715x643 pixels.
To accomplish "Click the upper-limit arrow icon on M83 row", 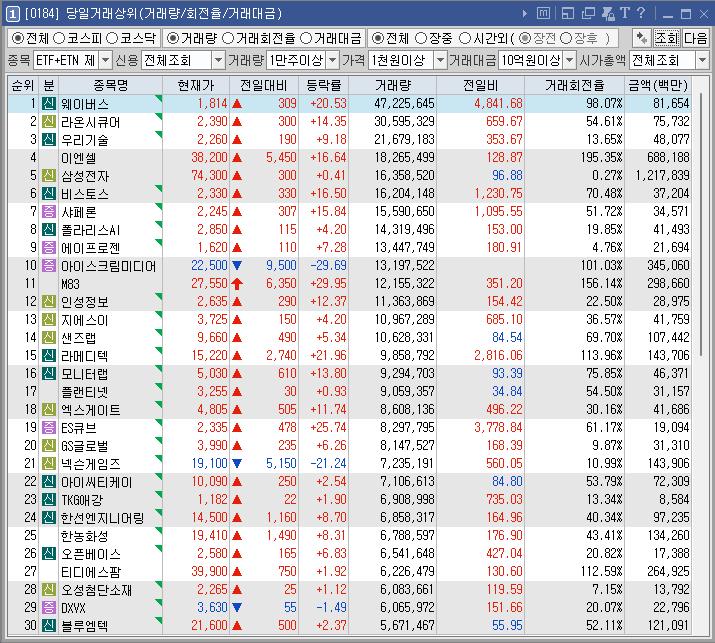I will pyautogui.click(x=237, y=284).
